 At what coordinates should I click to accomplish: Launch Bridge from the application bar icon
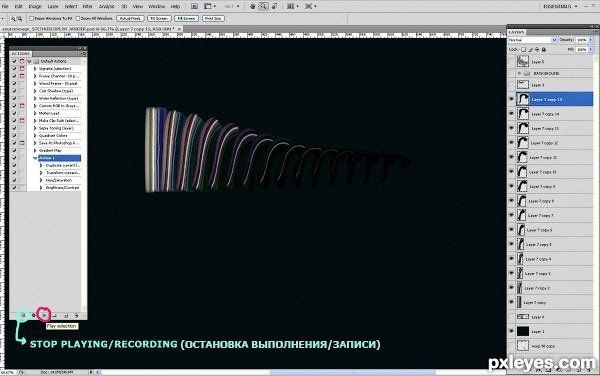tap(194, 6)
